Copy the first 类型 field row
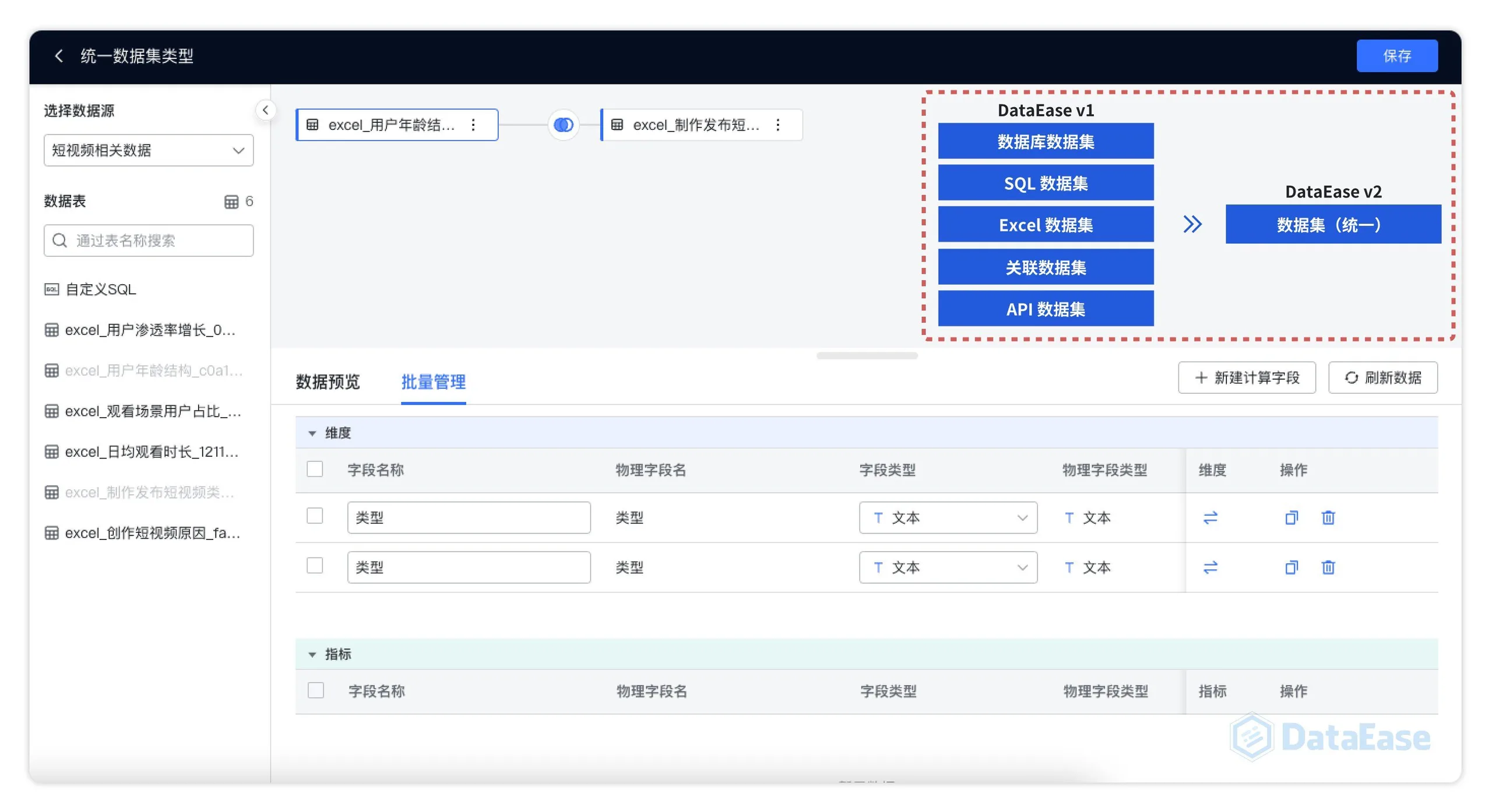The width and height of the screenshot is (1492, 812). tap(1292, 517)
